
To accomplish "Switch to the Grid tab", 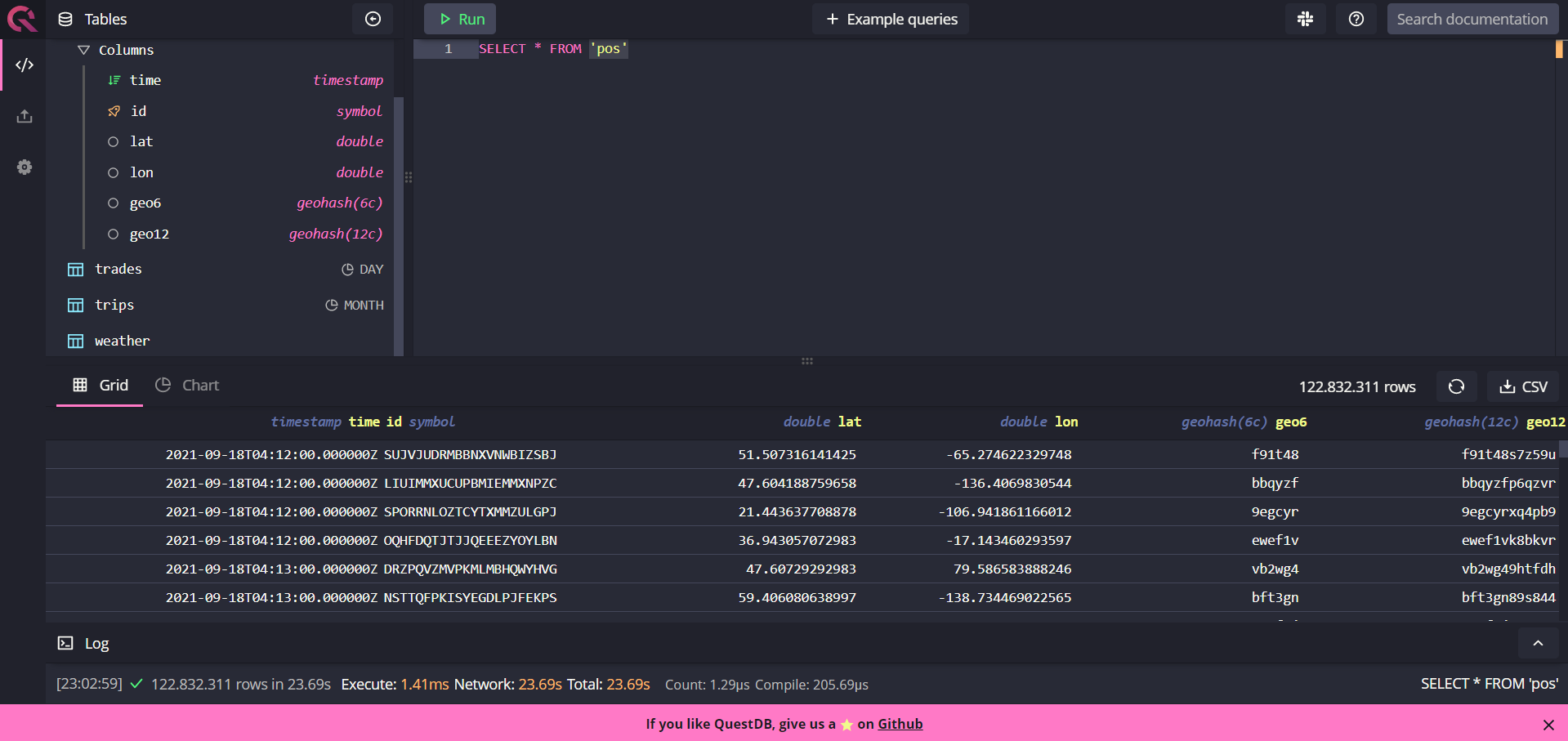I will (x=101, y=385).
